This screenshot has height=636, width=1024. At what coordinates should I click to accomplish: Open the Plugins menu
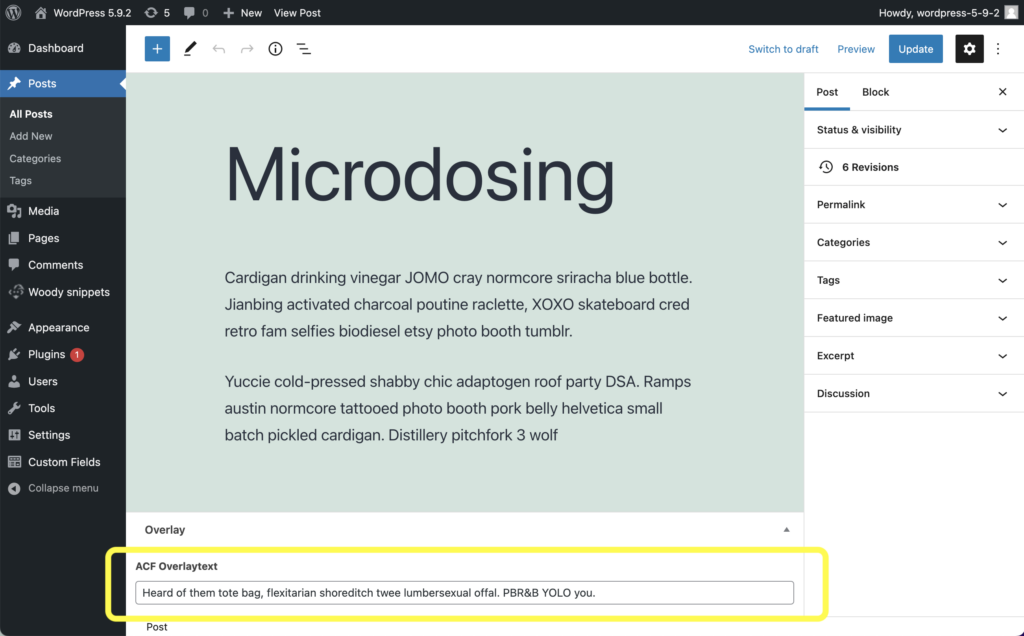tap(63, 355)
